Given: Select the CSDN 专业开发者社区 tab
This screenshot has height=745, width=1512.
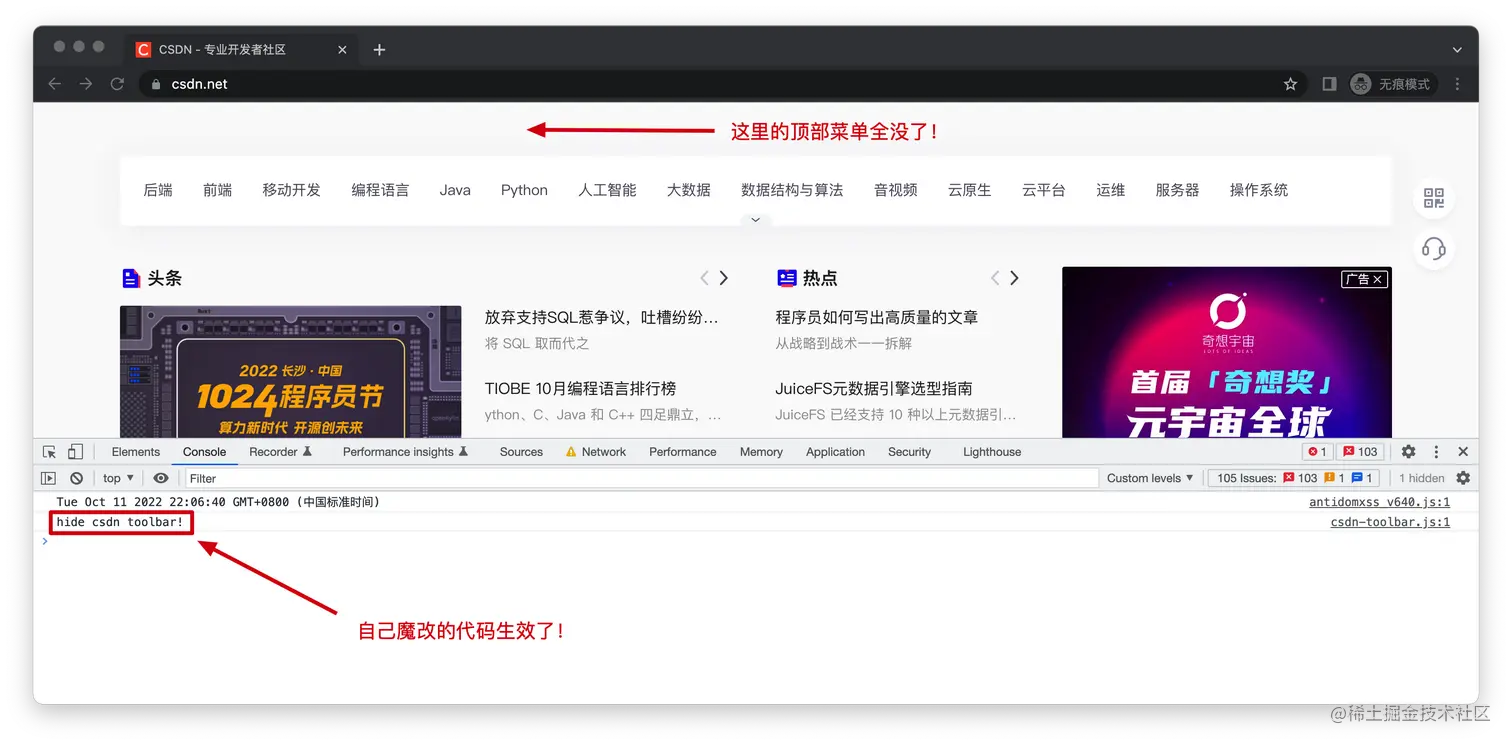Looking at the screenshot, I should click(x=241, y=49).
